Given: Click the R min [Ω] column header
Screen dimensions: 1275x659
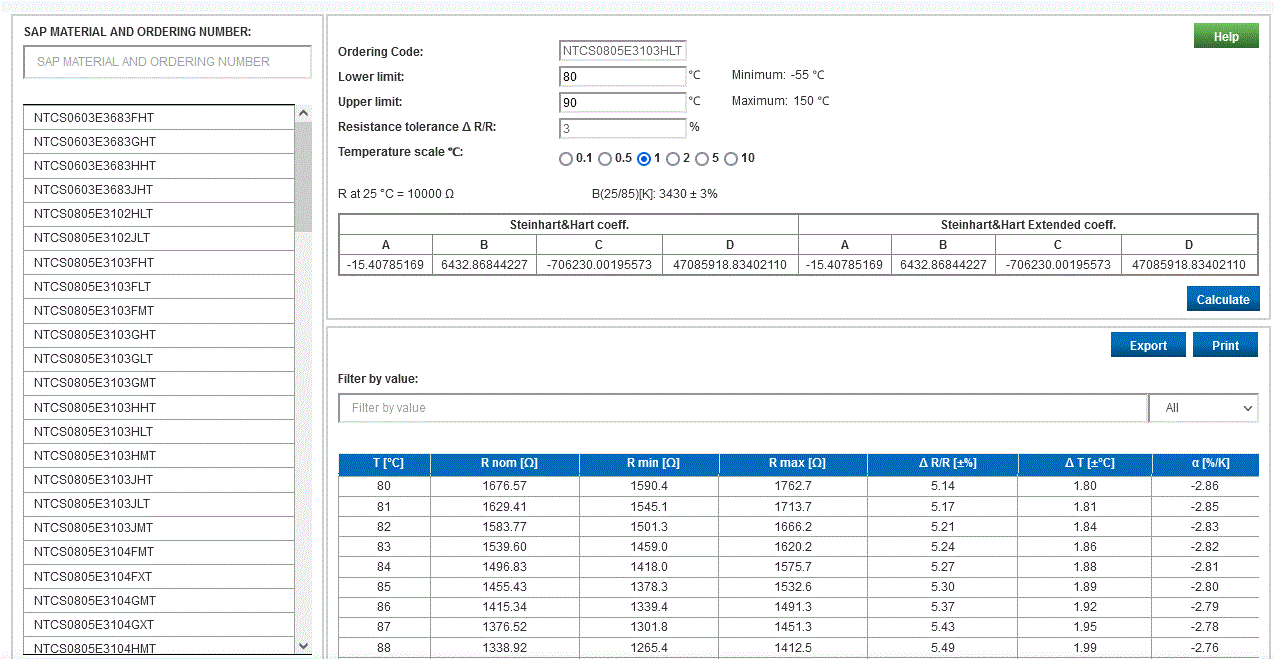Looking at the screenshot, I should point(648,464).
